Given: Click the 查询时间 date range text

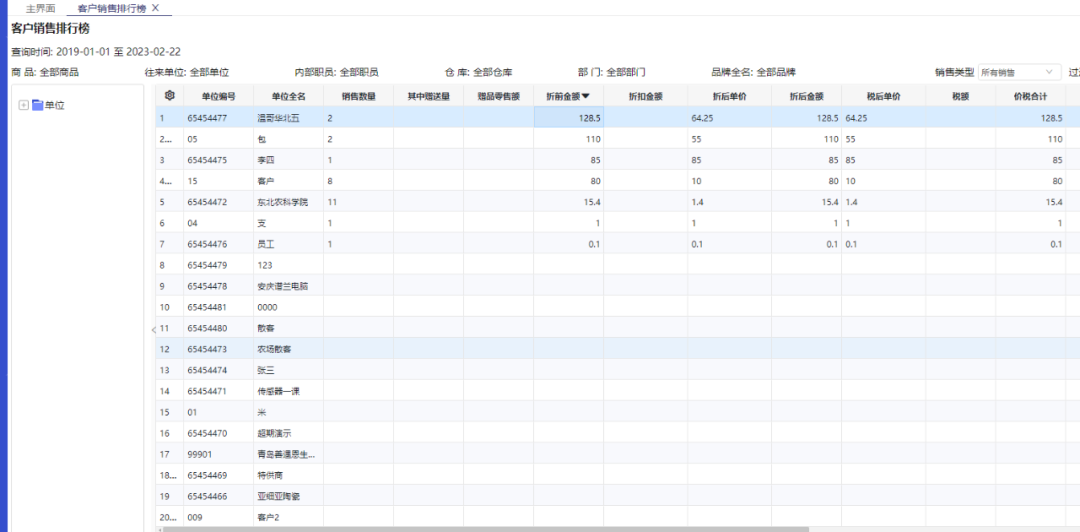Looking at the screenshot, I should (x=96, y=52).
